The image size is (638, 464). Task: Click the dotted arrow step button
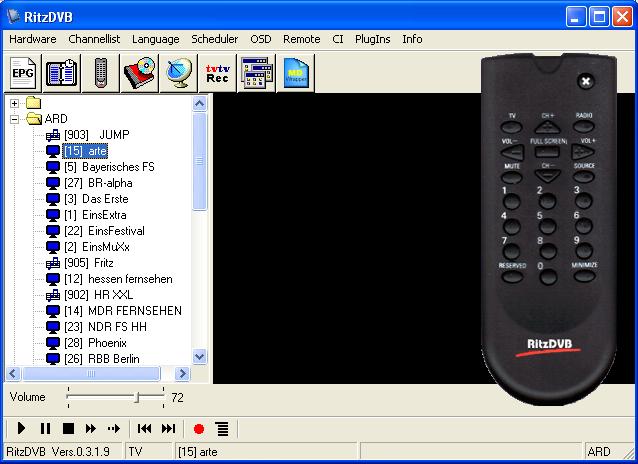114,429
